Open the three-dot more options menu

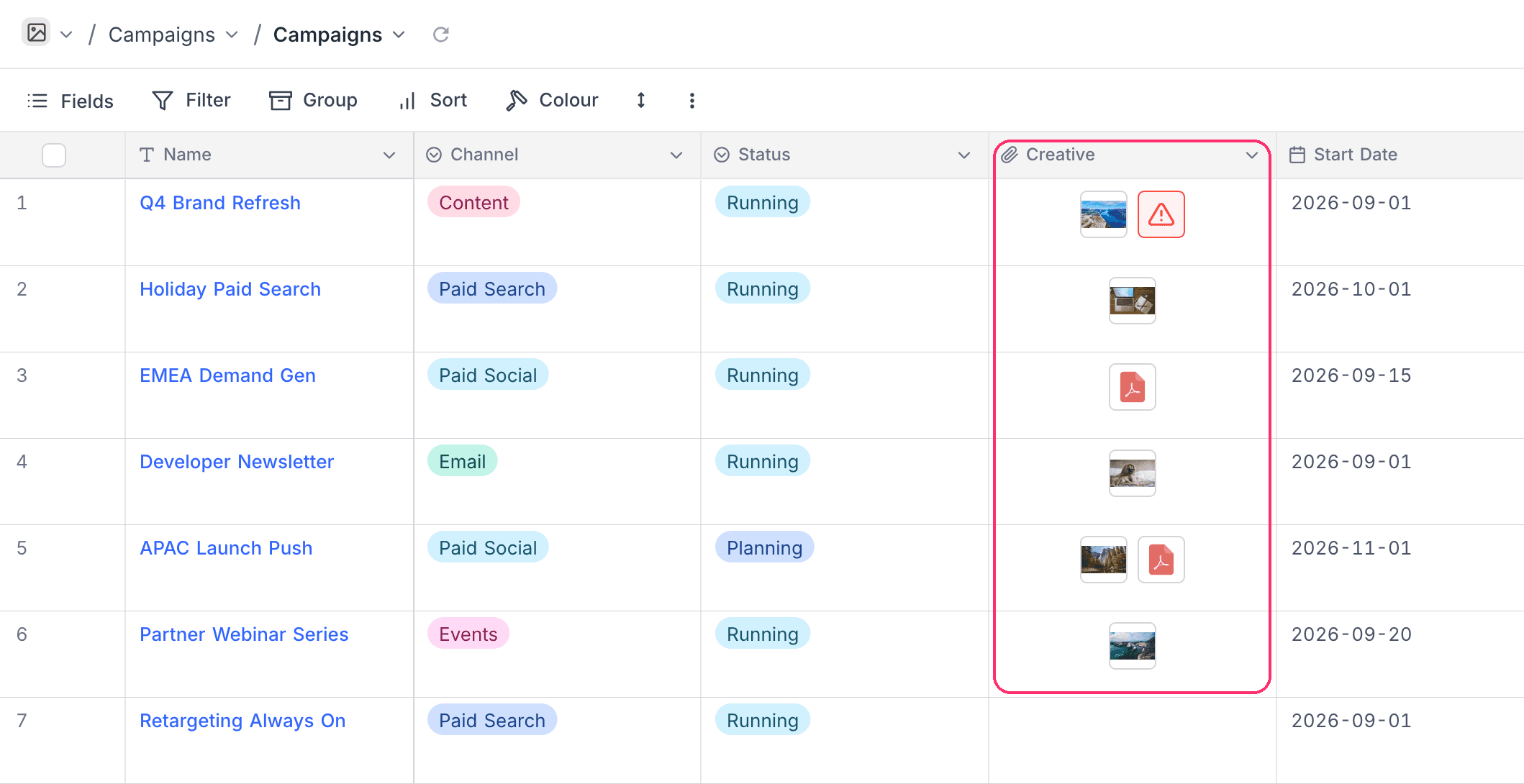point(691,101)
